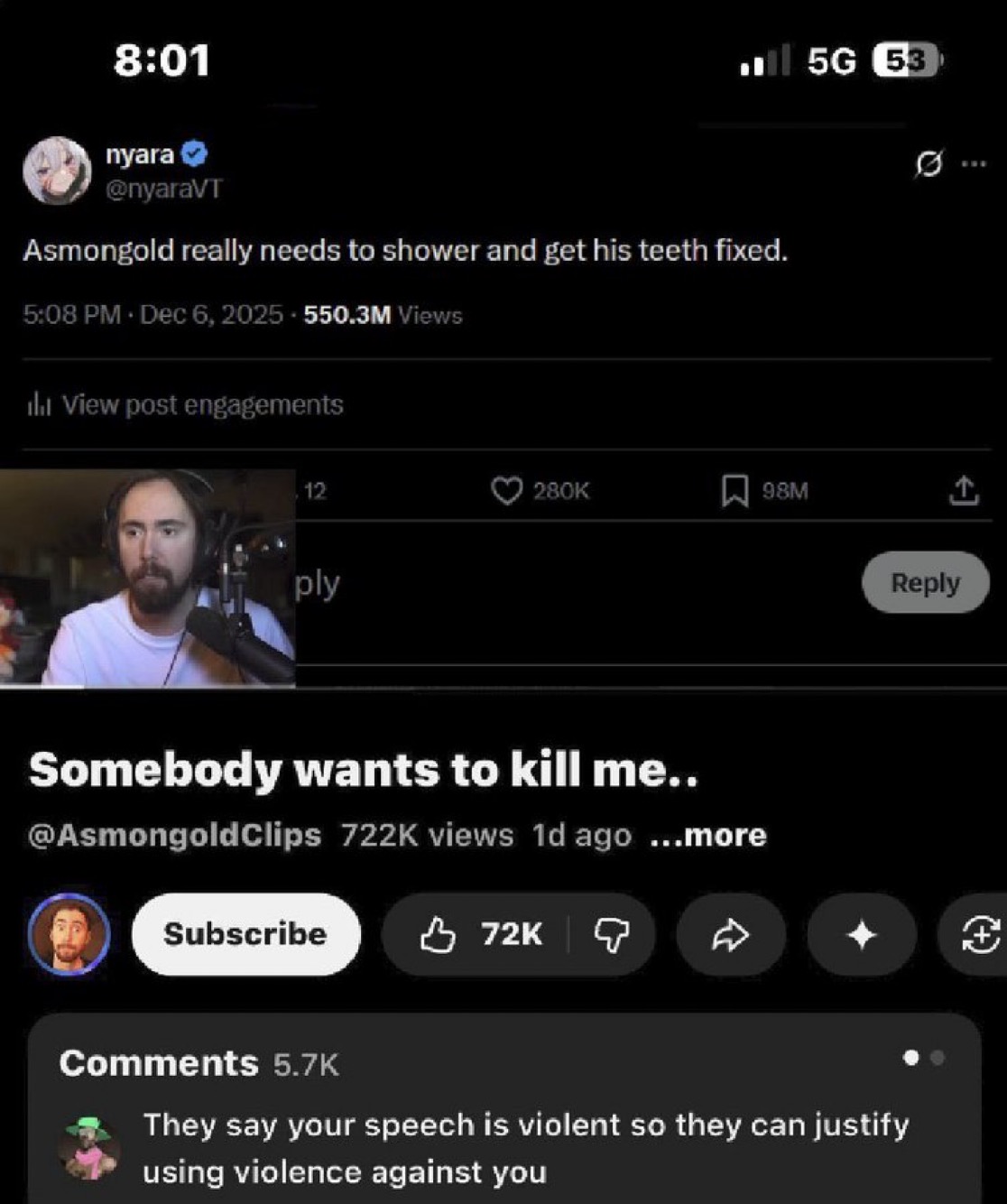Tap the Asmongold video player thumbnail
The height and width of the screenshot is (1204, 1007).
(x=147, y=579)
